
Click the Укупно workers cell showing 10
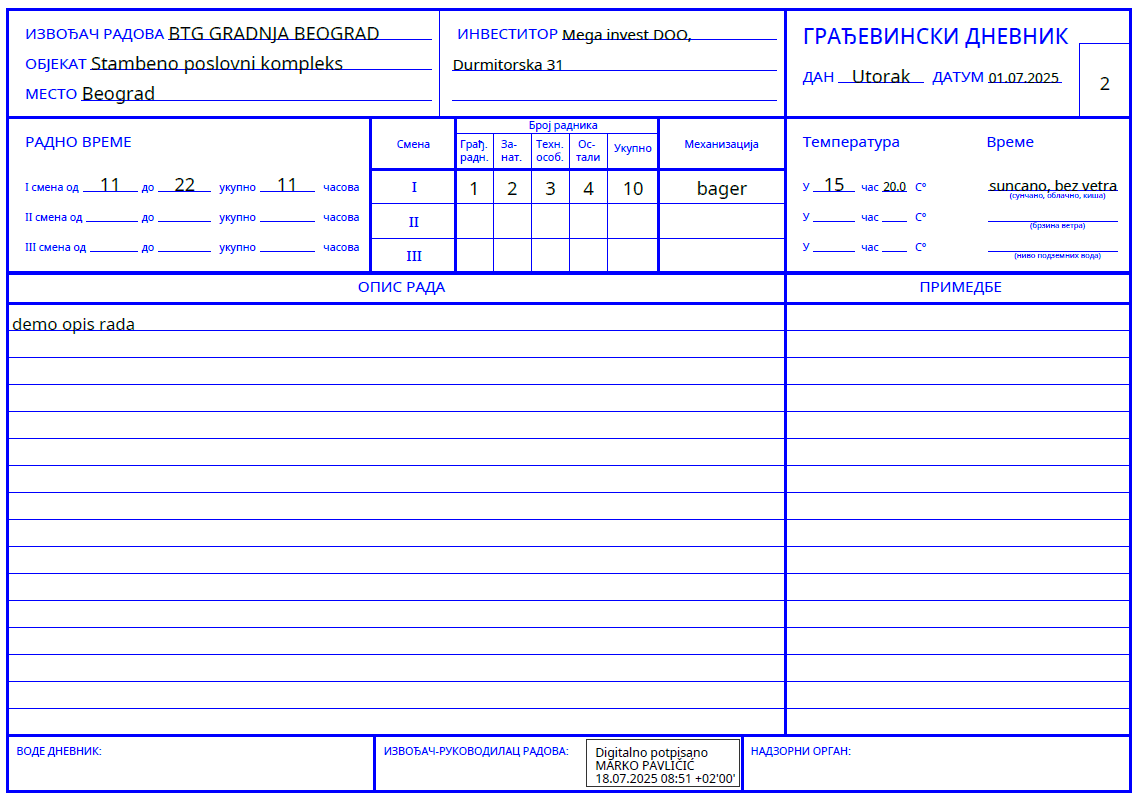[x=632, y=188]
